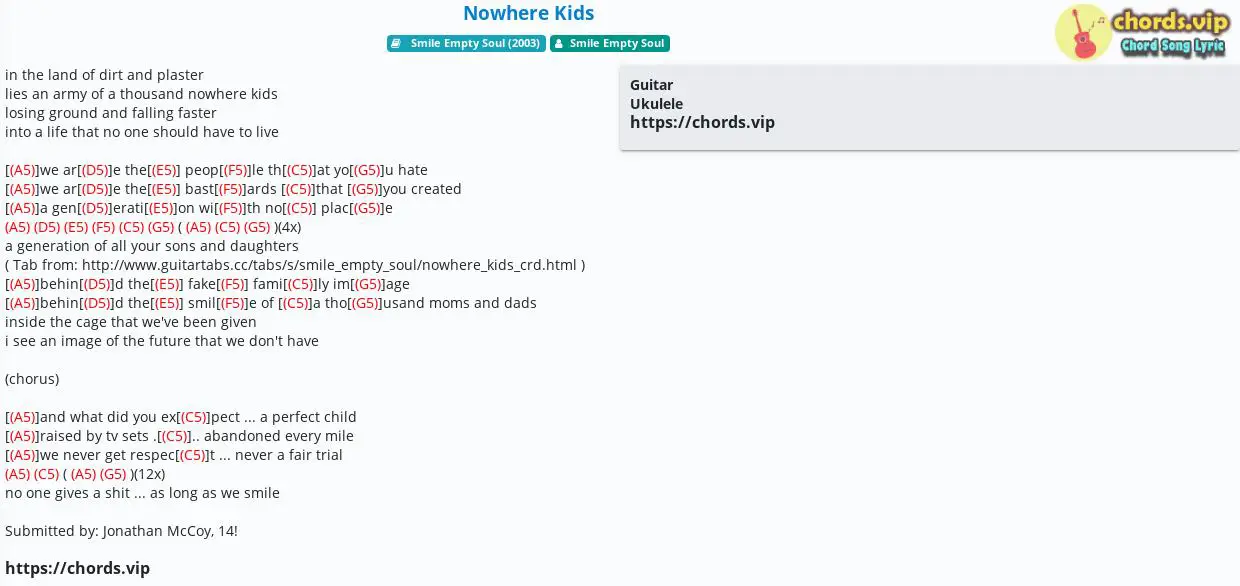Click the (G5) chord before "you created"
The width and height of the screenshot is (1240, 586).
click(x=365, y=189)
